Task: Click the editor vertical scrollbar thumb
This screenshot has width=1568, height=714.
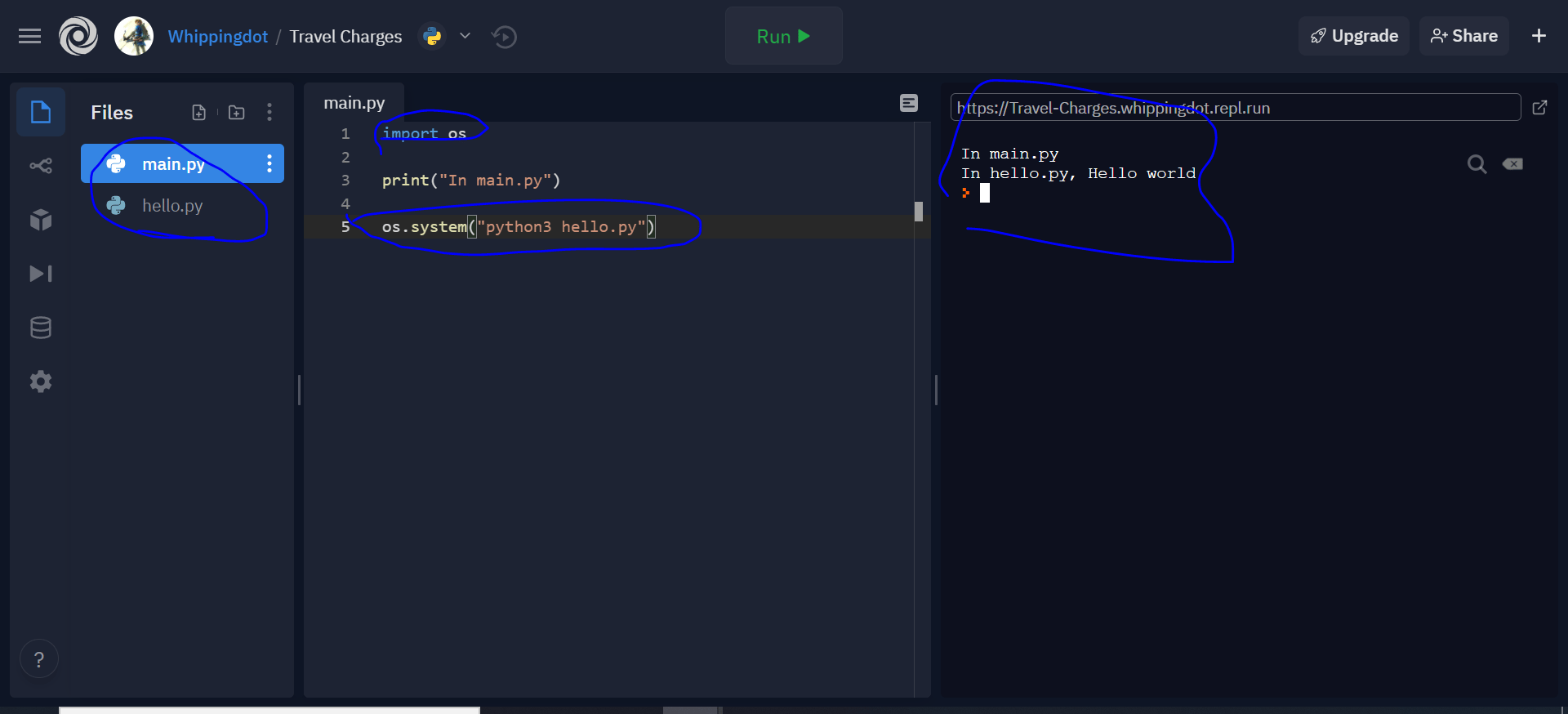Action: click(919, 212)
